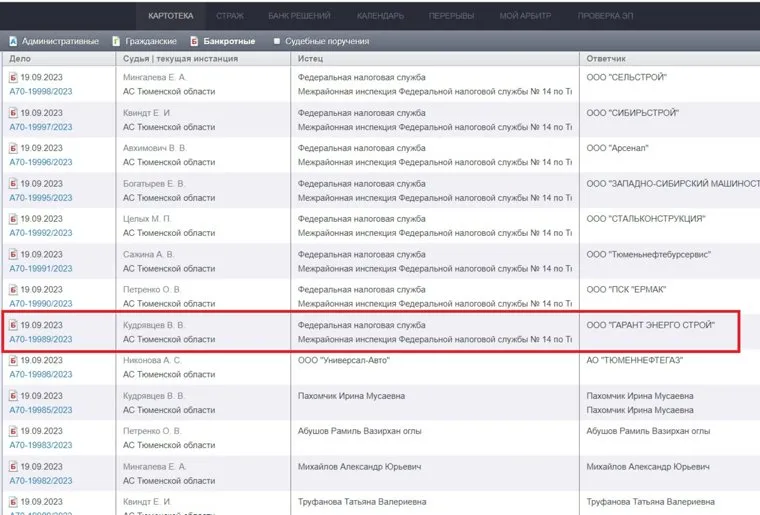Click the Административные filter icon
The height and width of the screenshot is (515, 760).
point(13,41)
